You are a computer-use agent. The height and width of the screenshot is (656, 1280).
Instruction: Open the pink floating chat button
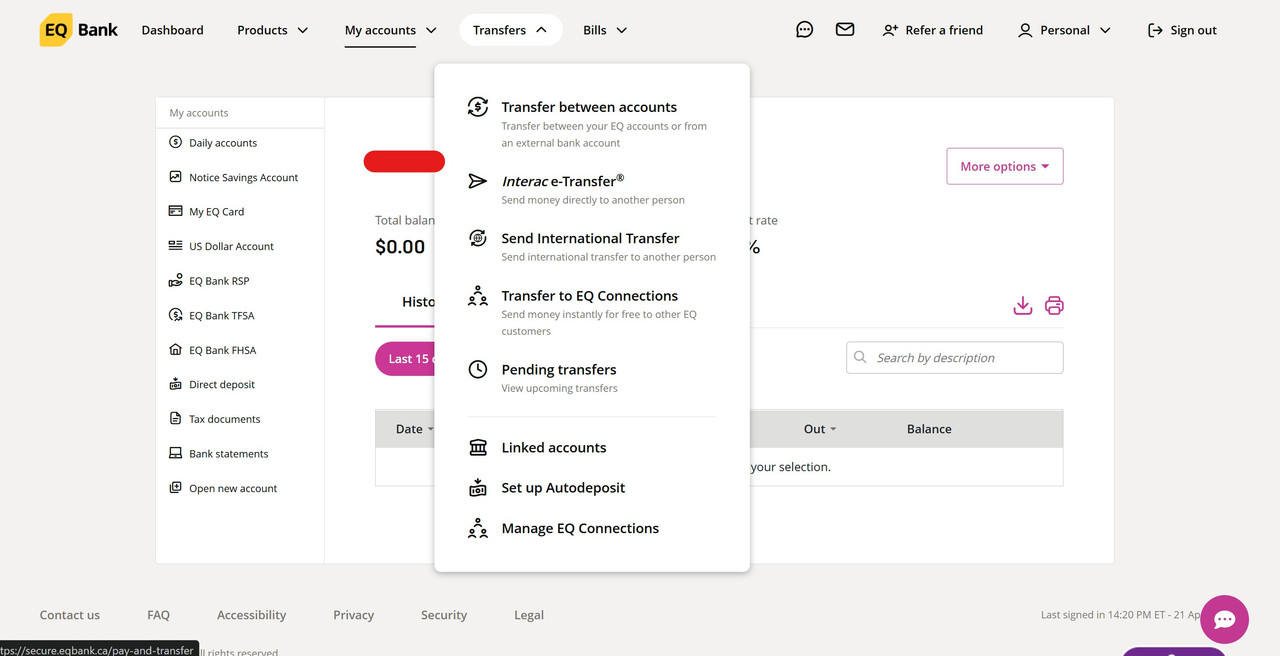click(1225, 620)
